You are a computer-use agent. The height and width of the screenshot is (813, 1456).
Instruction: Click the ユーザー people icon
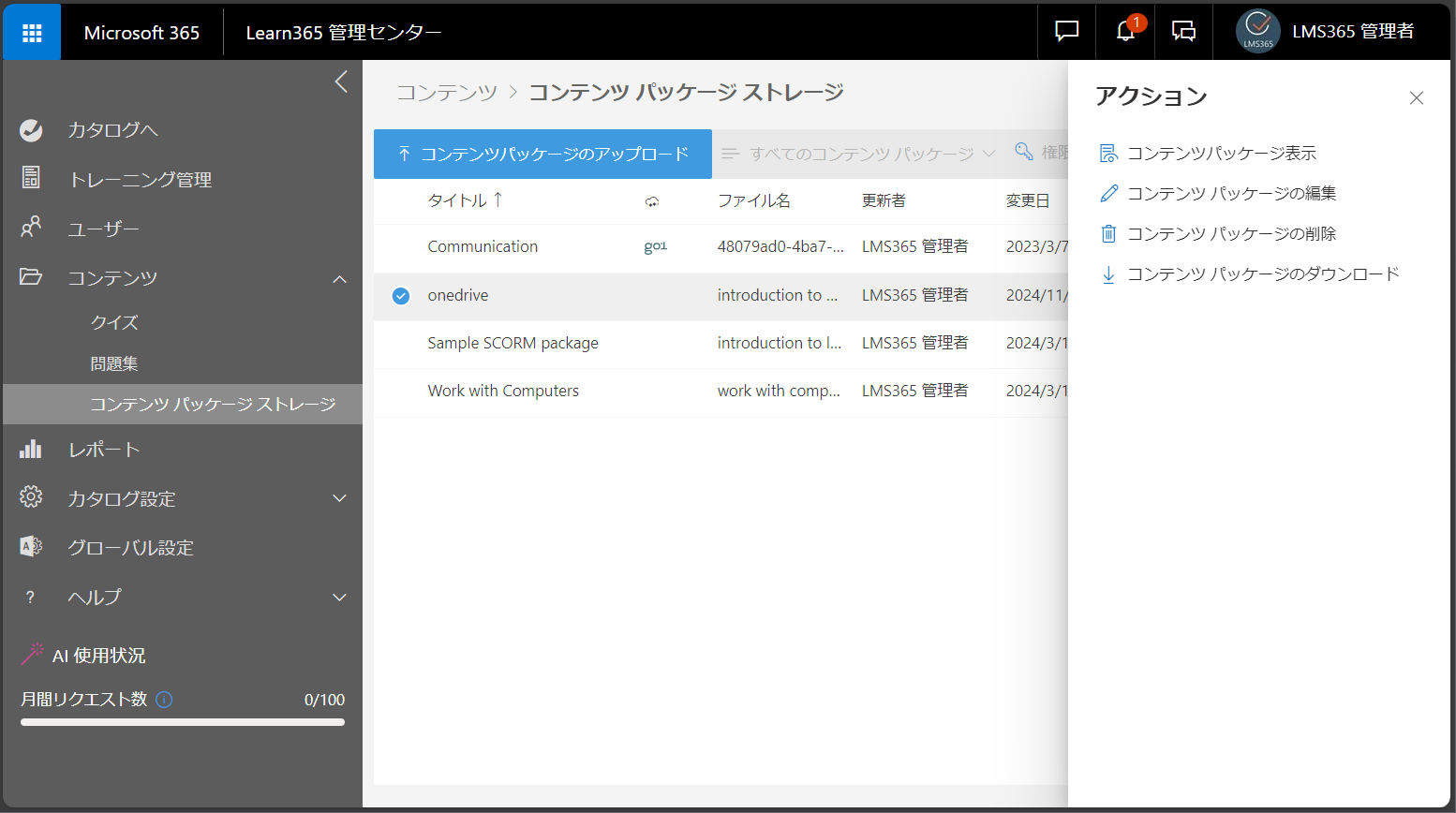coord(31,228)
